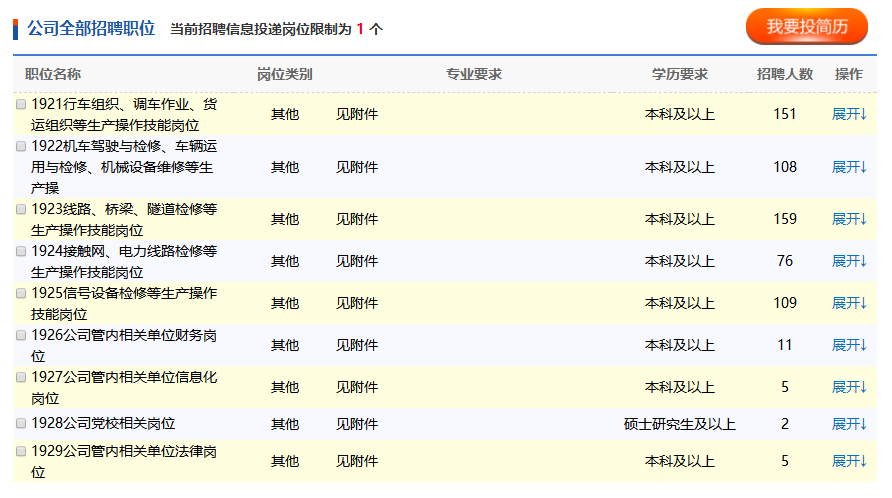Viewport: 892px width, 498px height.
Task: Click the 操作 column header
Action: (849, 74)
